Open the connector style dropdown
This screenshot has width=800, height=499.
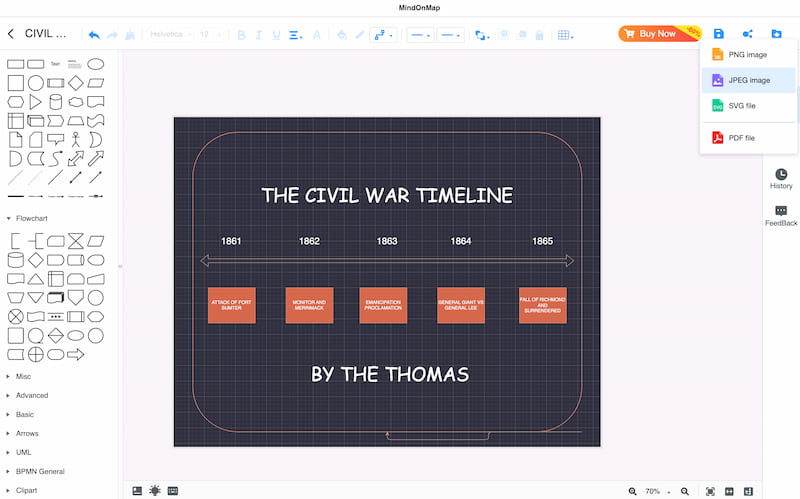pos(383,35)
